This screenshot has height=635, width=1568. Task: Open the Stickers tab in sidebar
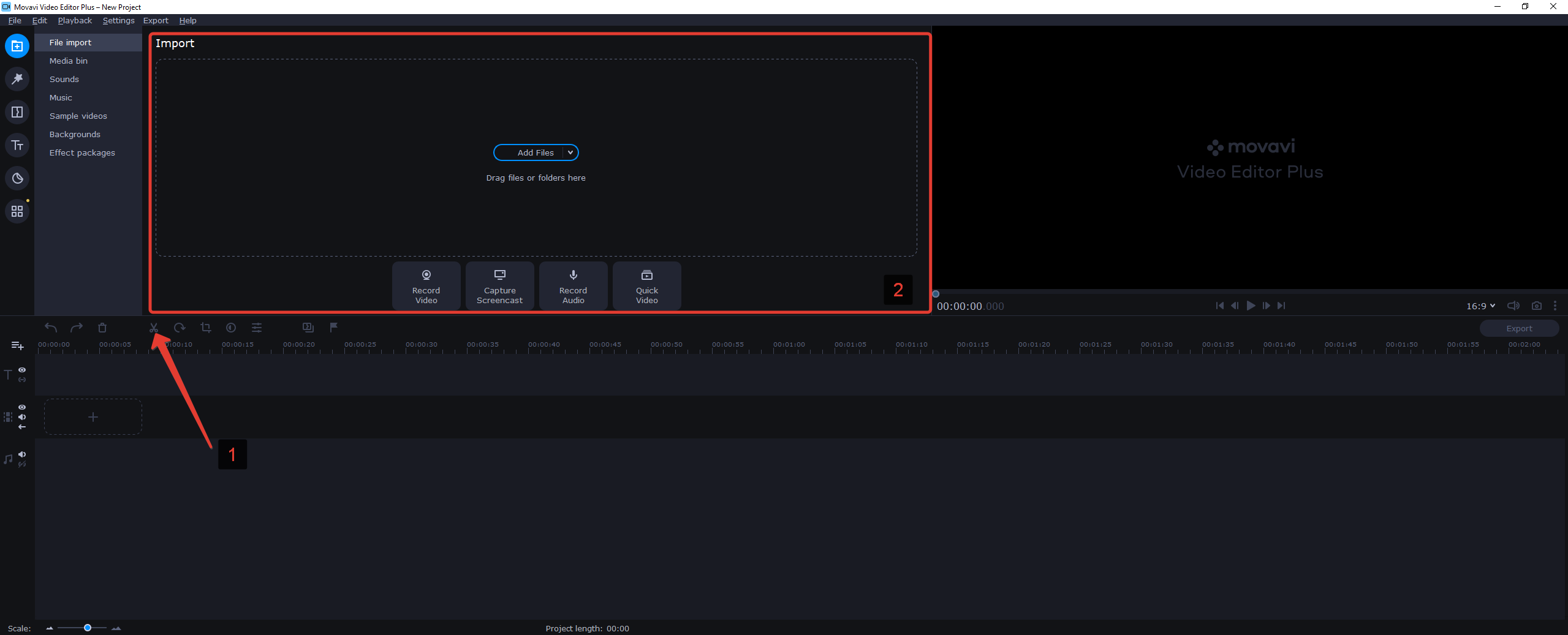[x=17, y=178]
